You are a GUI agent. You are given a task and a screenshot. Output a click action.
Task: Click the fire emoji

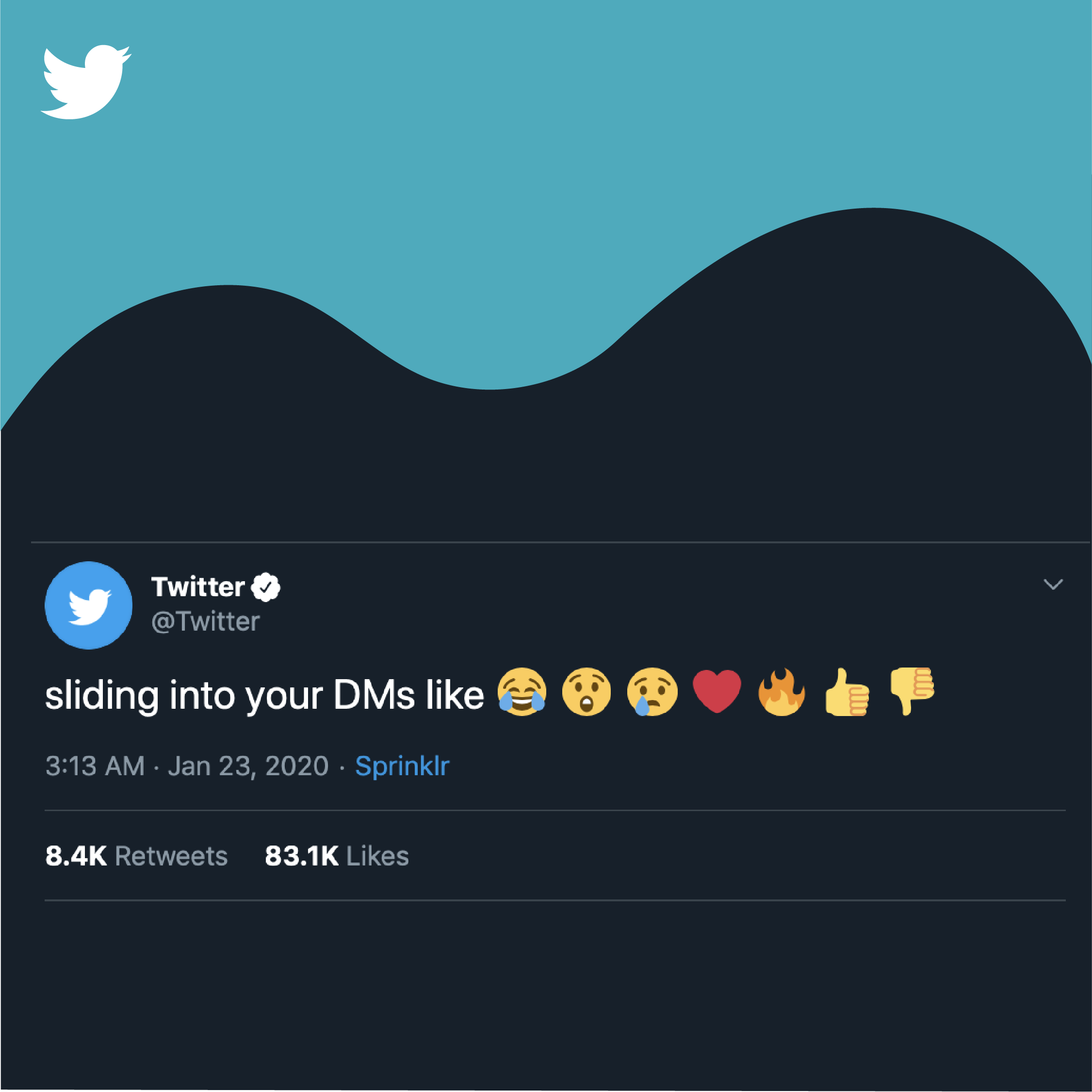pyautogui.click(x=782, y=692)
